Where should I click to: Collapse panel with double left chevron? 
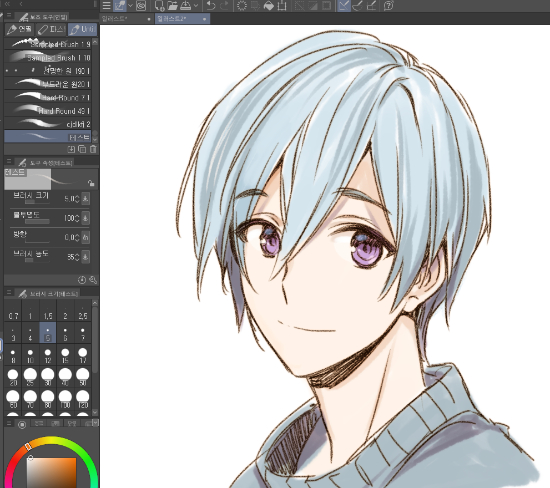click(x=7, y=4)
